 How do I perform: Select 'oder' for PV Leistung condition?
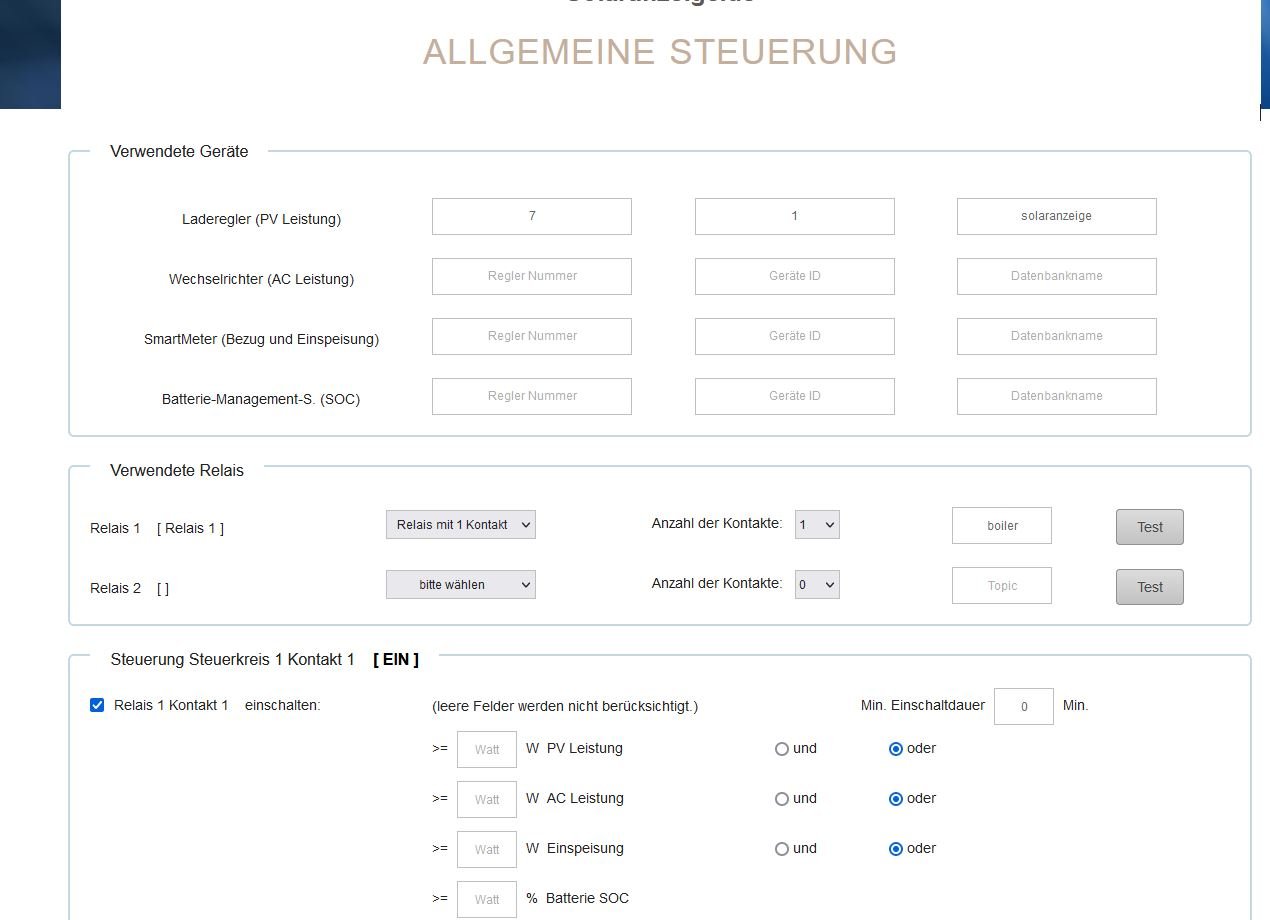coord(896,749)
